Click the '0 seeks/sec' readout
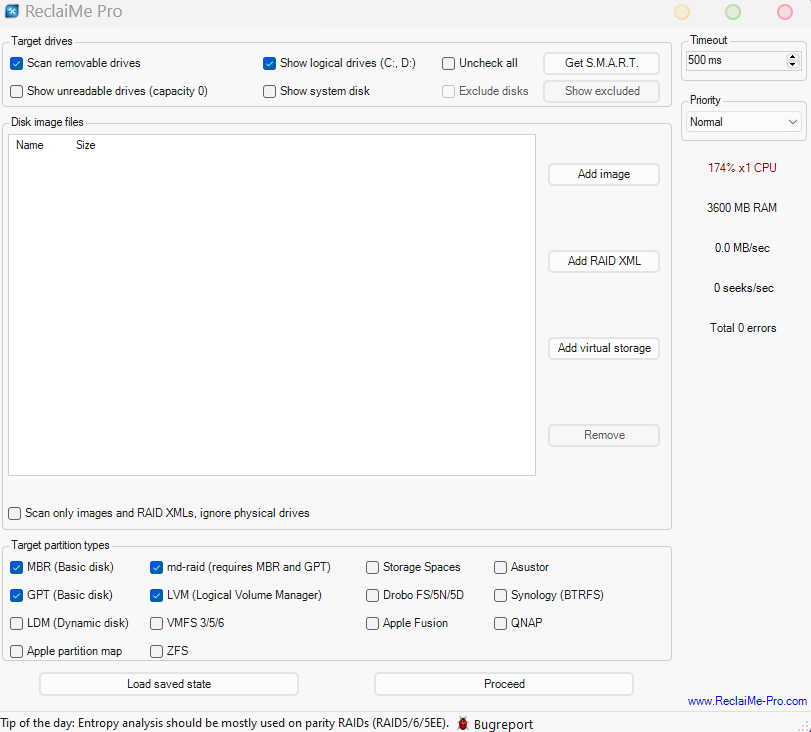 (744, 288)
